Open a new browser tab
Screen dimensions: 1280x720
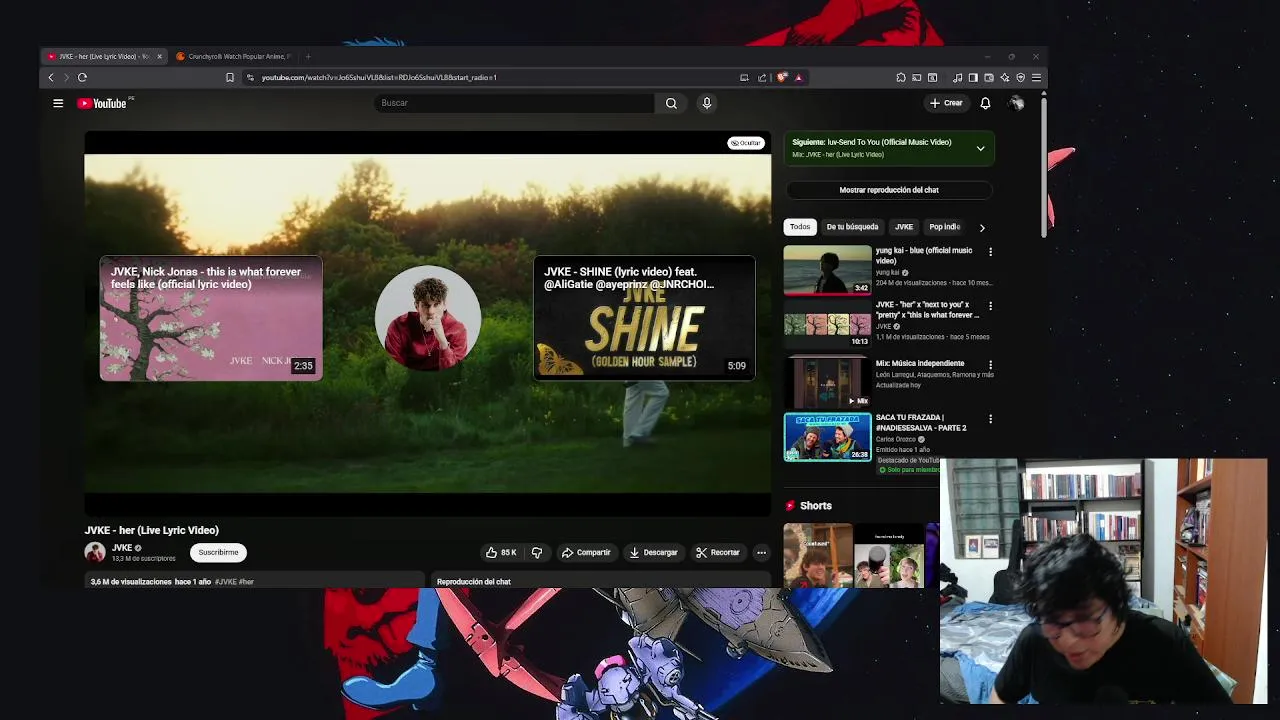click(308, 56)
